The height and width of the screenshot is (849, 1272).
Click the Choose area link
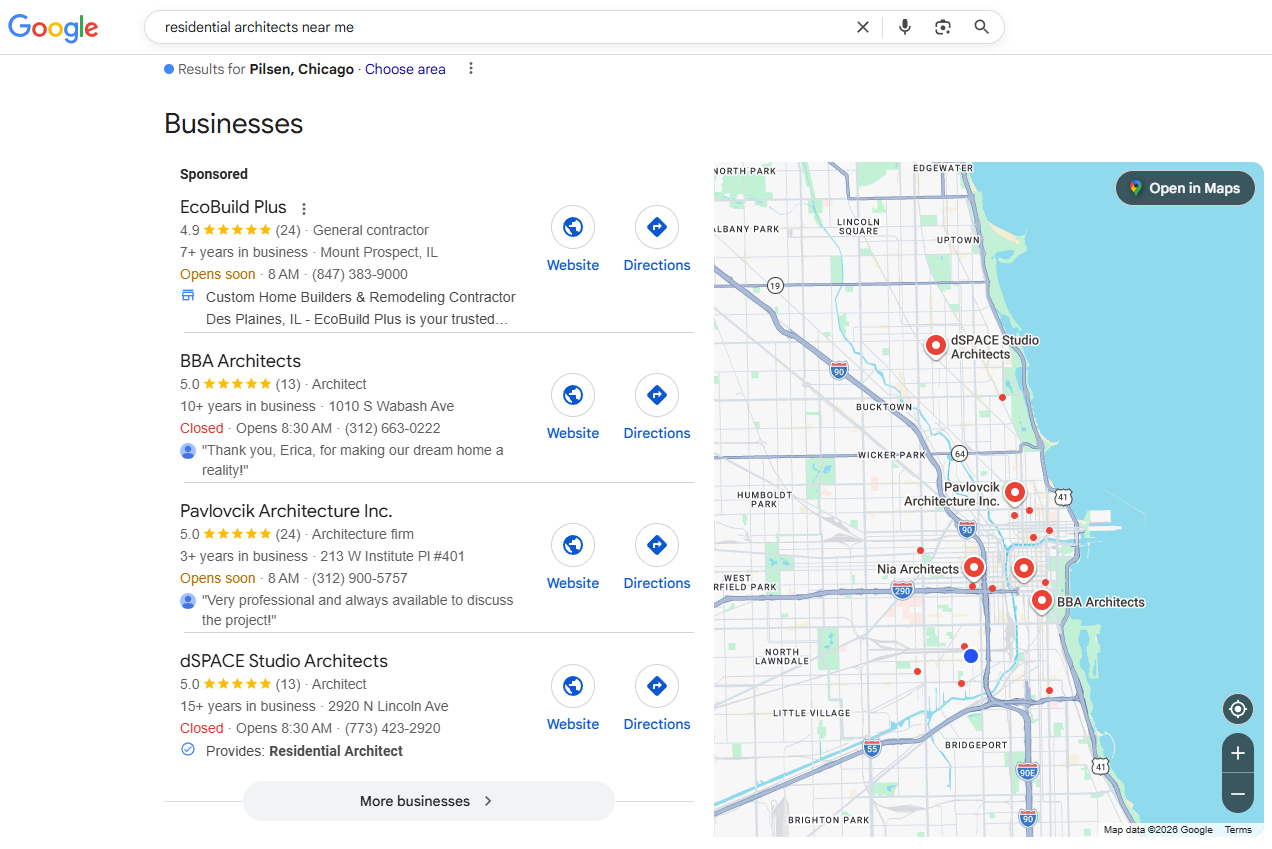coord(405,69)
